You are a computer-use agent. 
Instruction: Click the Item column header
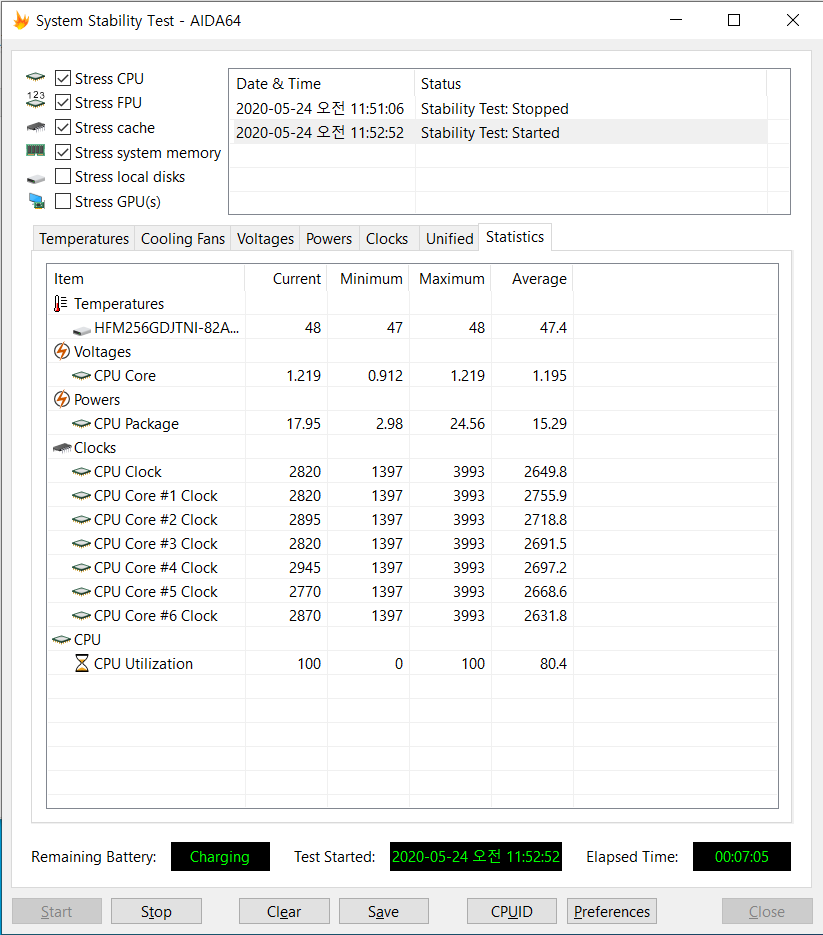pyautogui.click(x=146, y=278)
